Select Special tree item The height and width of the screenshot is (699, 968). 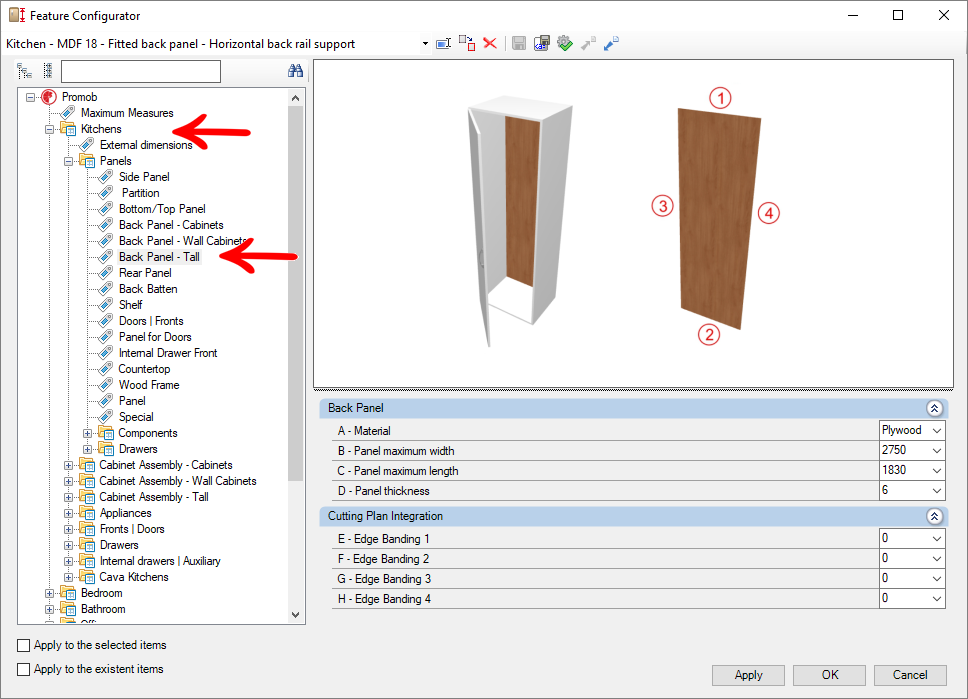tap(136, 417)
